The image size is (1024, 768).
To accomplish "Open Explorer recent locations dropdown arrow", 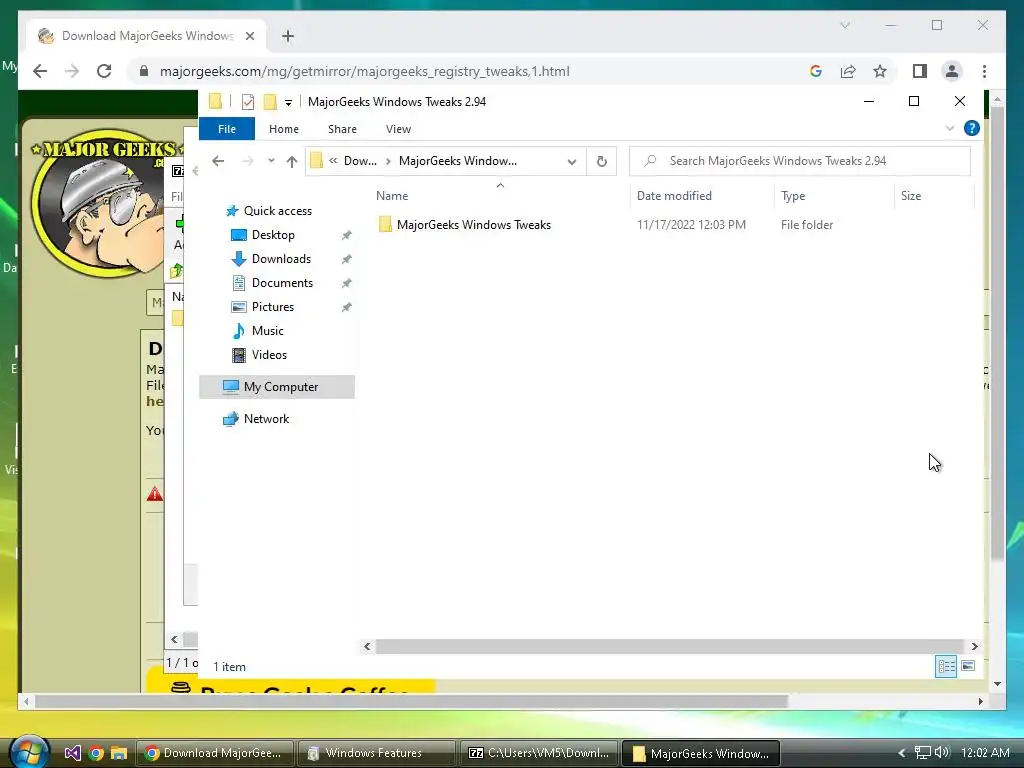I will 271,161.
